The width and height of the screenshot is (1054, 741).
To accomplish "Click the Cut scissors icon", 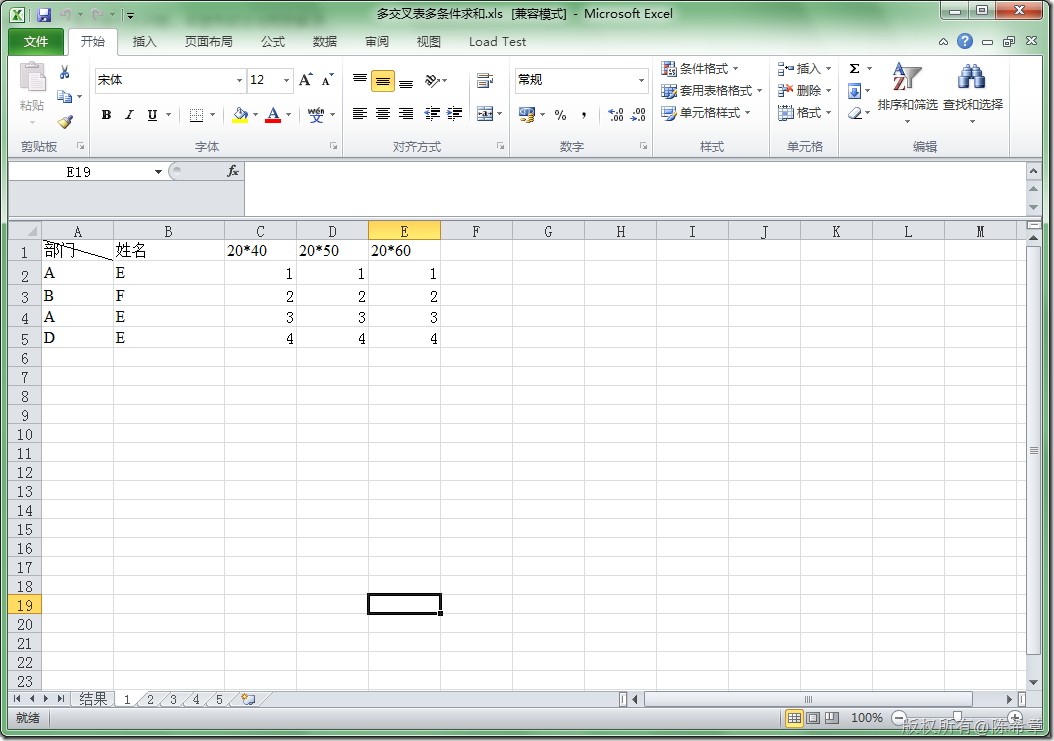I will 65,72.
